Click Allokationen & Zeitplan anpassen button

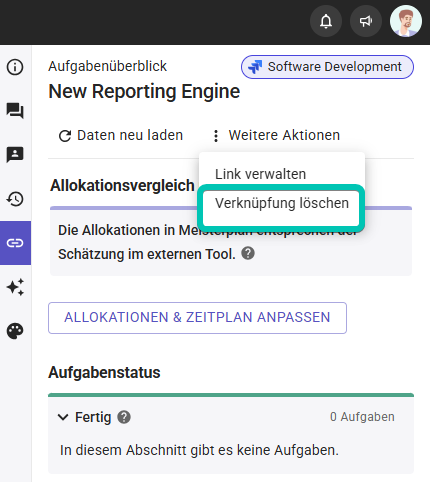pos(197,318)
